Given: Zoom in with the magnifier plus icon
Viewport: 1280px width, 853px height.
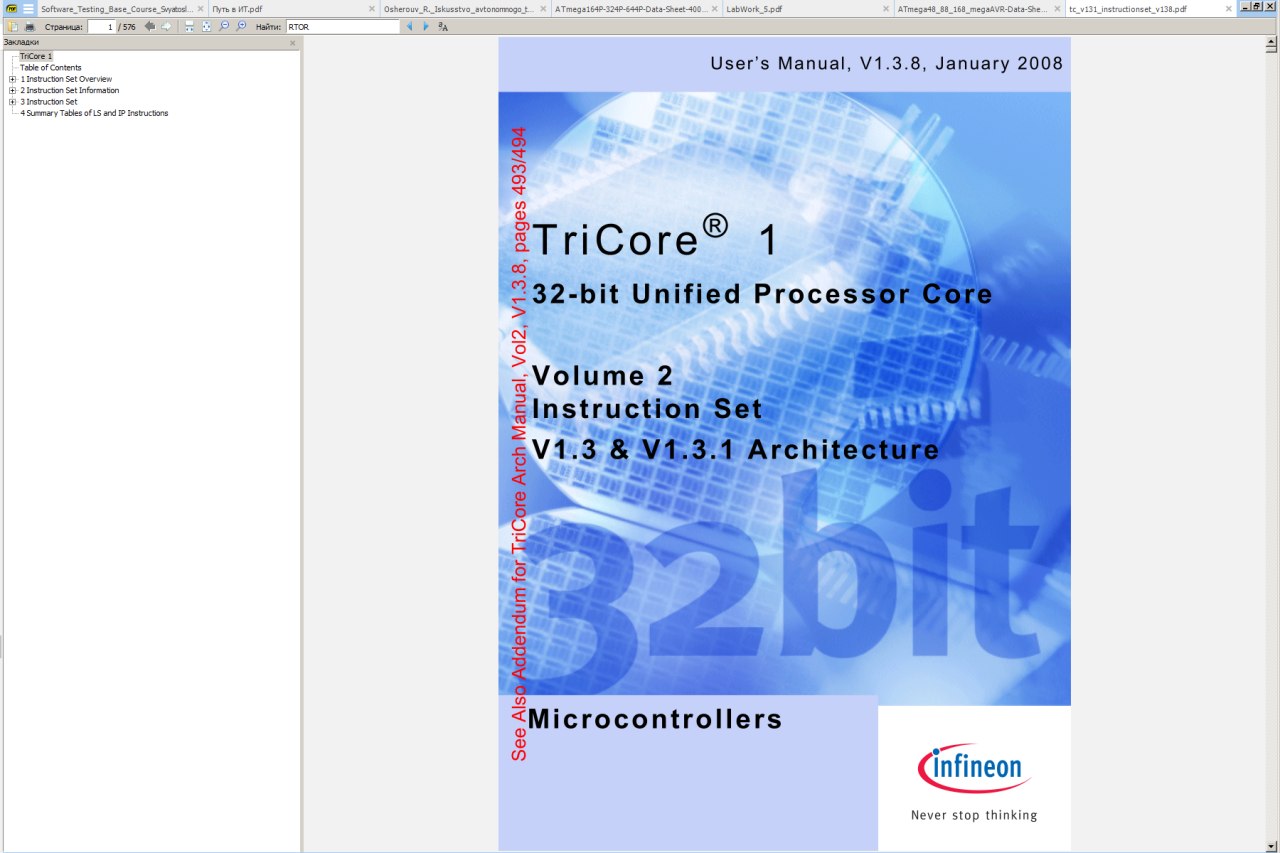Looking at the screenshot, I should tap(241, 26).
